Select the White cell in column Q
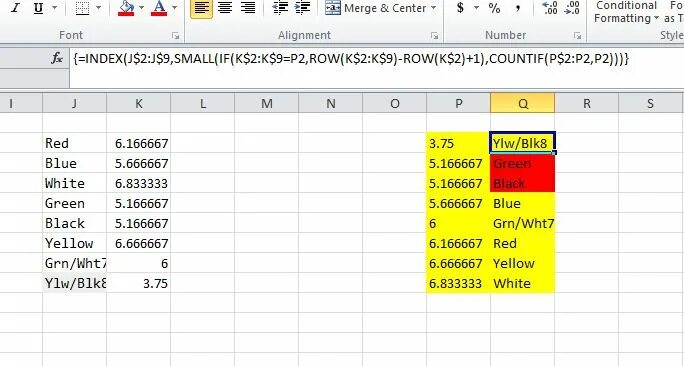684x366 pixels. (x=523, y=284)
